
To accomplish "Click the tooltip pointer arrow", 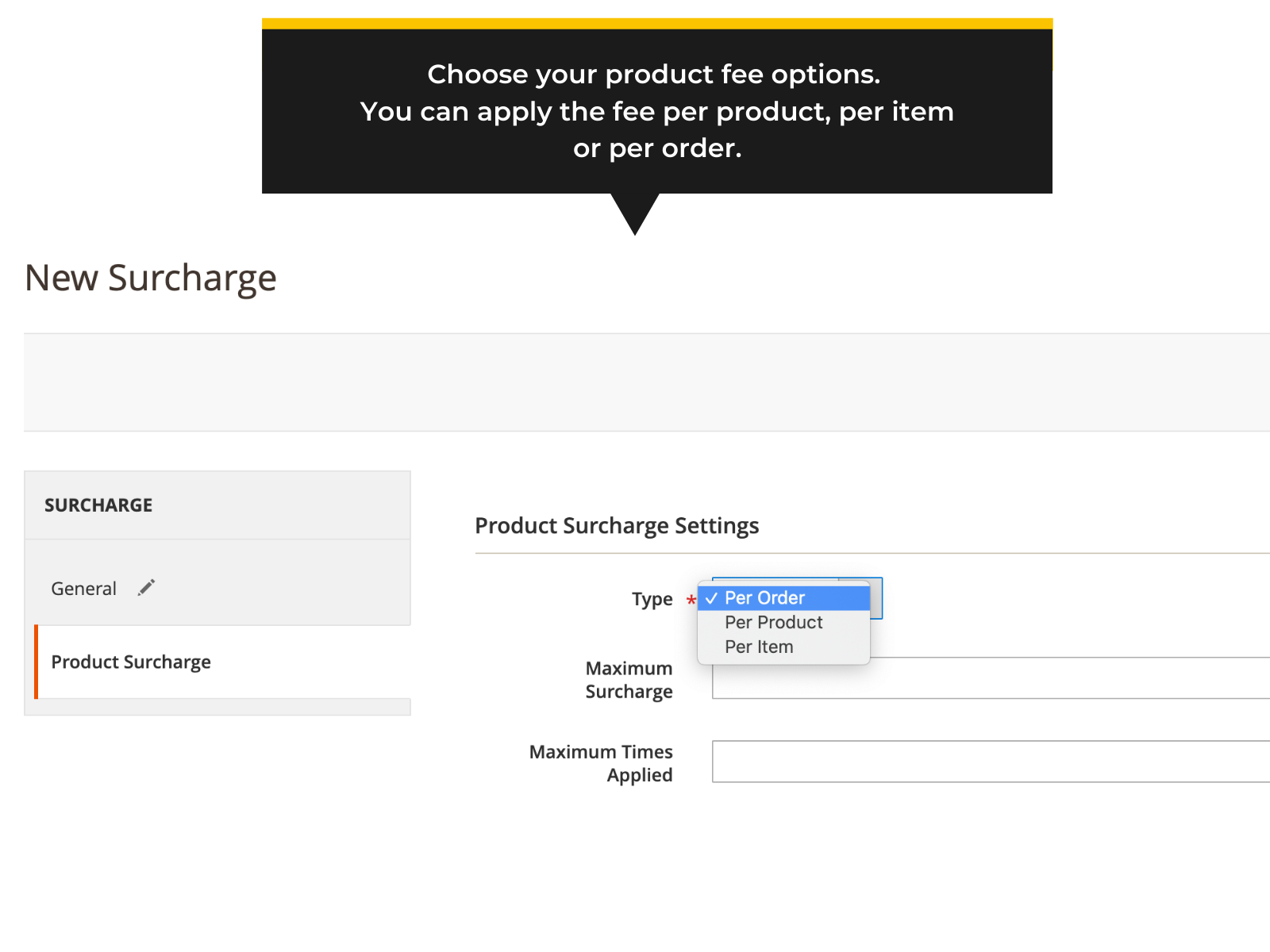I will click(634, 213).
